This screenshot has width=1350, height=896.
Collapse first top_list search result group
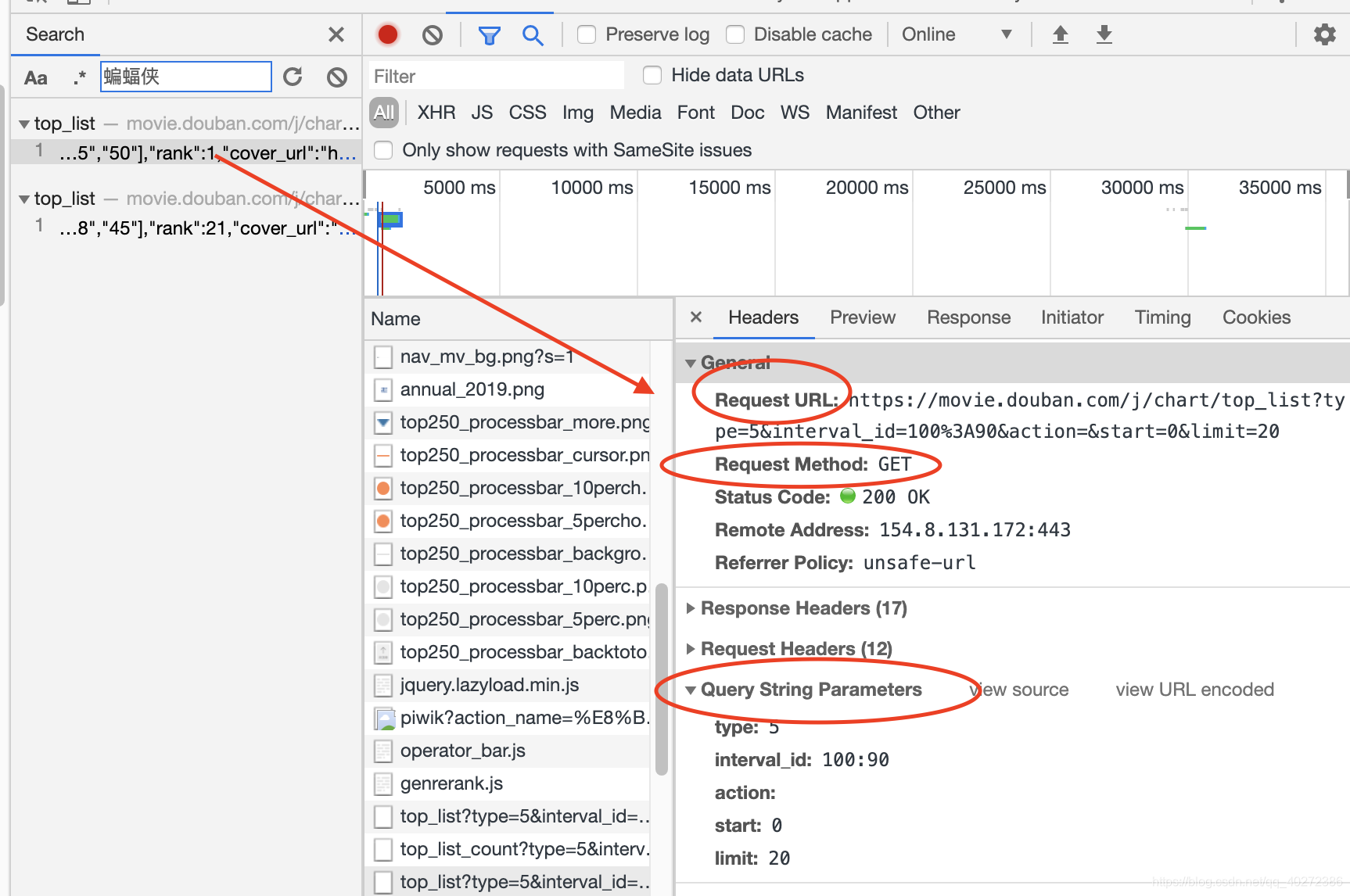click(24, 124)
